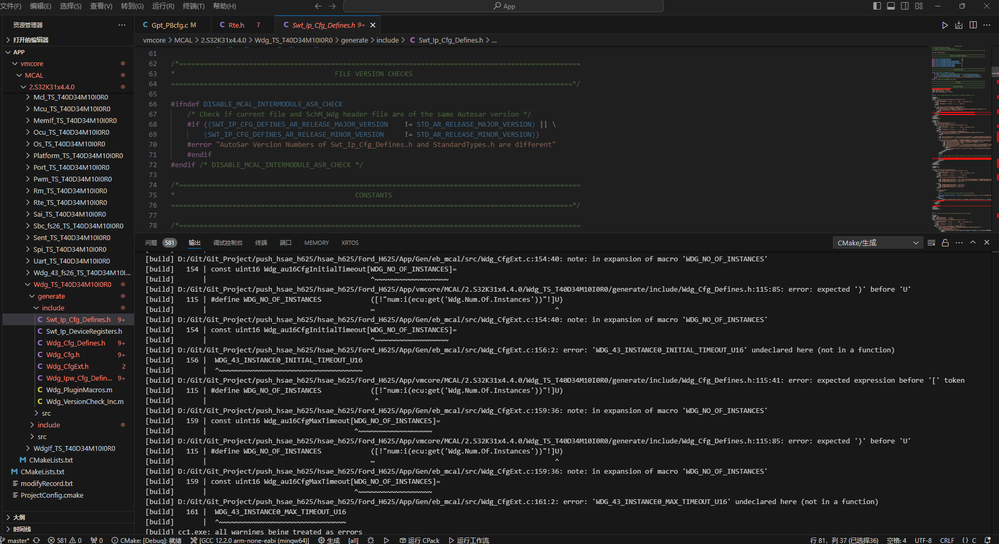The height and width of the screenshot is (544, 999).
Task: Expand the WdgIf_TS_T40D34M10I0R0 folder
Action: click(67, 448)
